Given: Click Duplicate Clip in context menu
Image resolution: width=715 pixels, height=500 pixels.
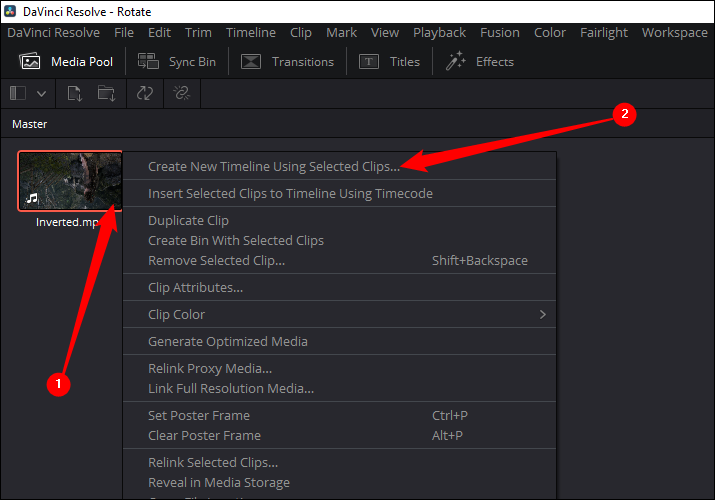Looking at the screenshot, I should coord(188,220).
